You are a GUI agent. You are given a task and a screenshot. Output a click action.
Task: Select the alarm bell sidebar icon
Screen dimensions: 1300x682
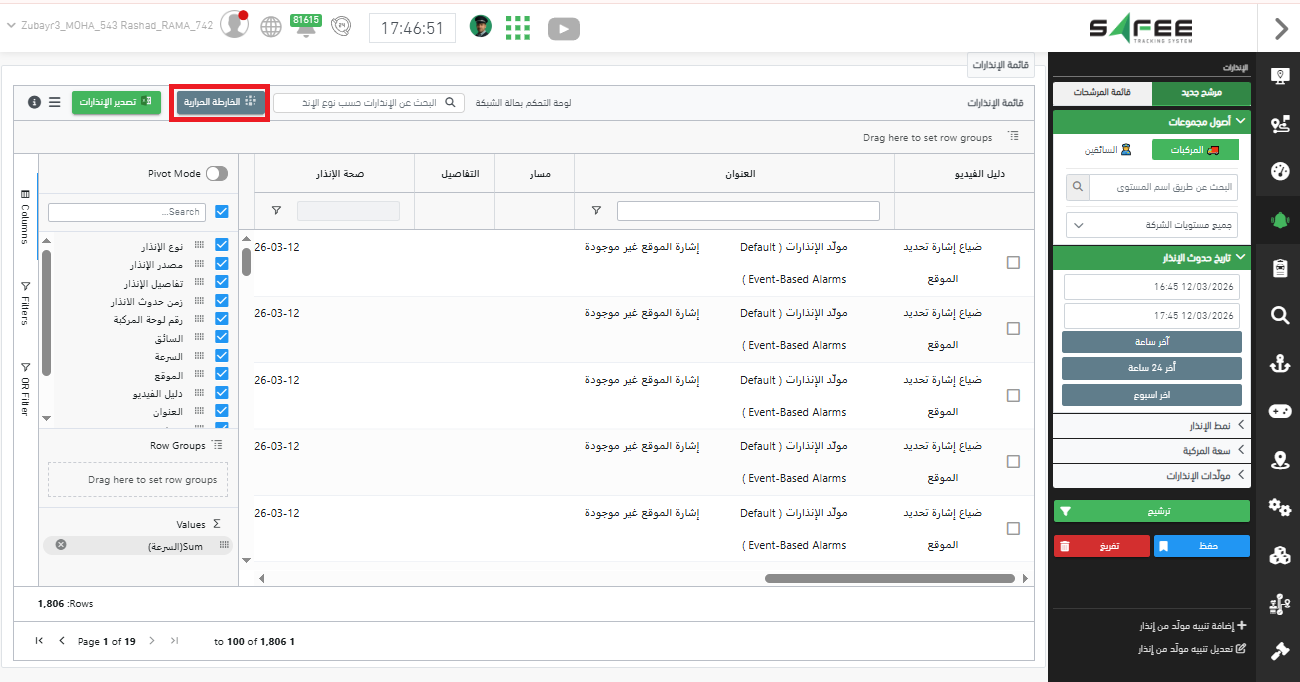(x=1279, y=220)
